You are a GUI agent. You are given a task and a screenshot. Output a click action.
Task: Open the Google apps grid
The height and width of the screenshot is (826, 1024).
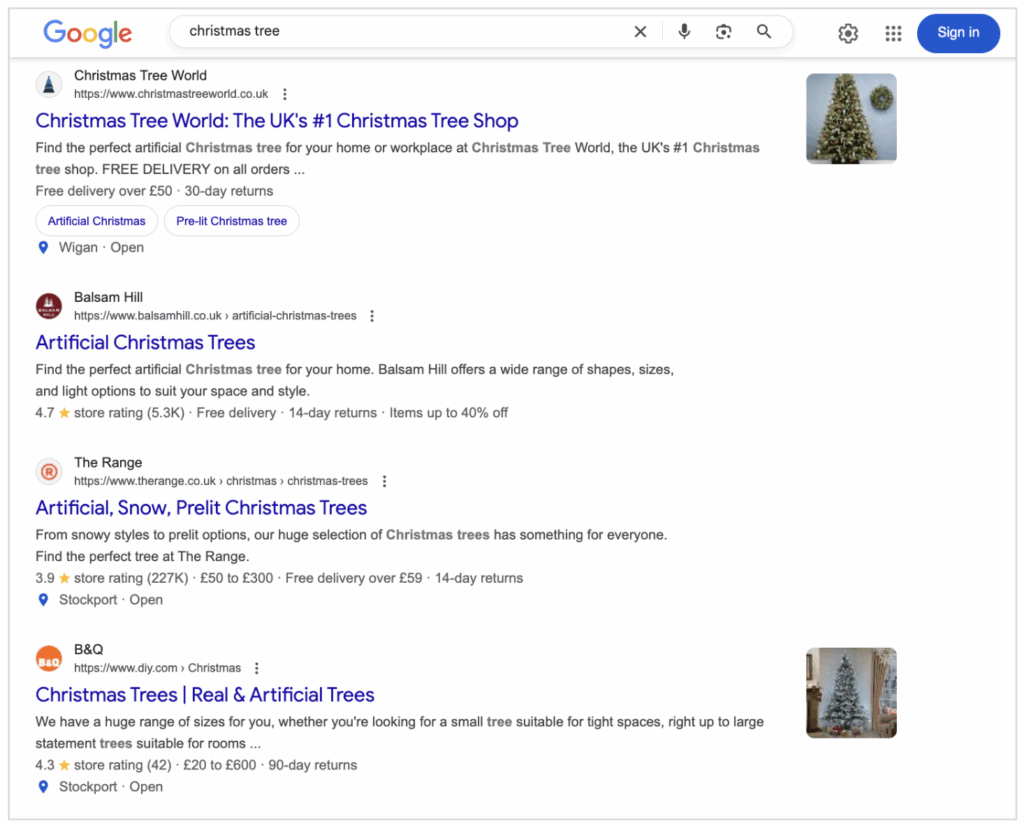(x=893, y=34)
